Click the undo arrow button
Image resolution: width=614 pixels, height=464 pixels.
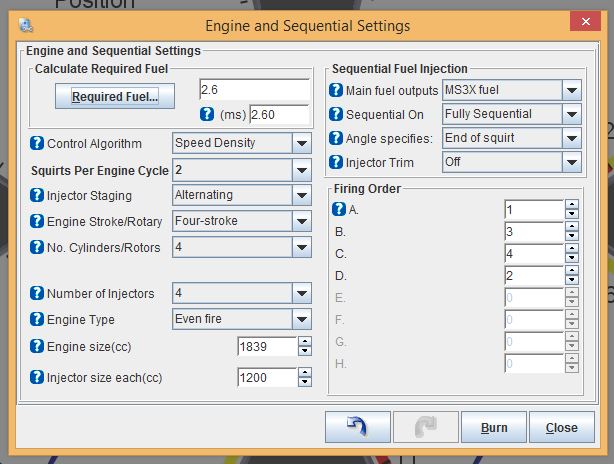[x=358, y=427]
